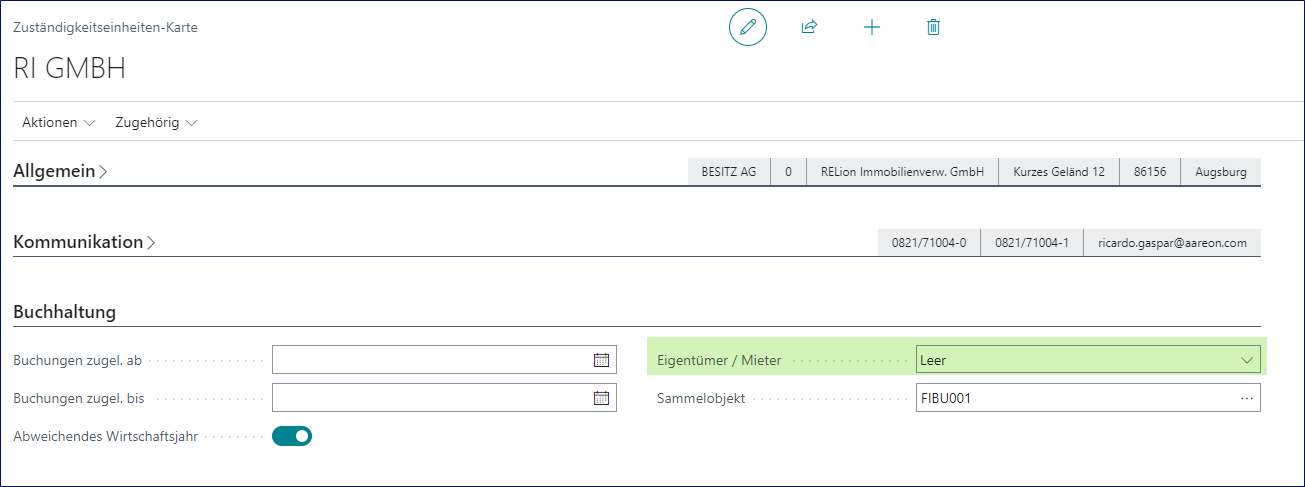Expand the Allgemein section
The image size is (1305, 487).
[60, 172]
